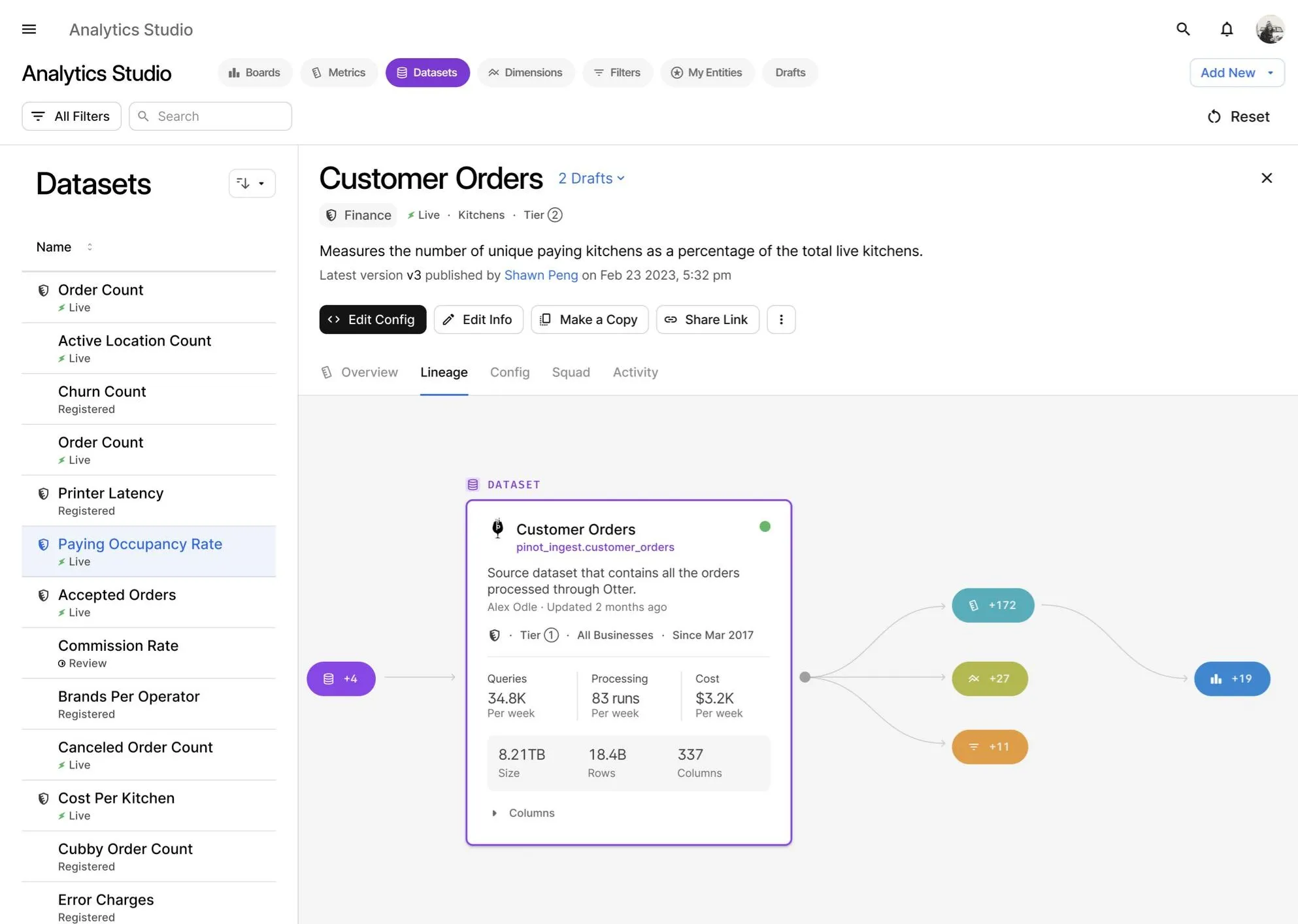Open the more options kebab menu
1298x924 pixels.
(780, 320)
